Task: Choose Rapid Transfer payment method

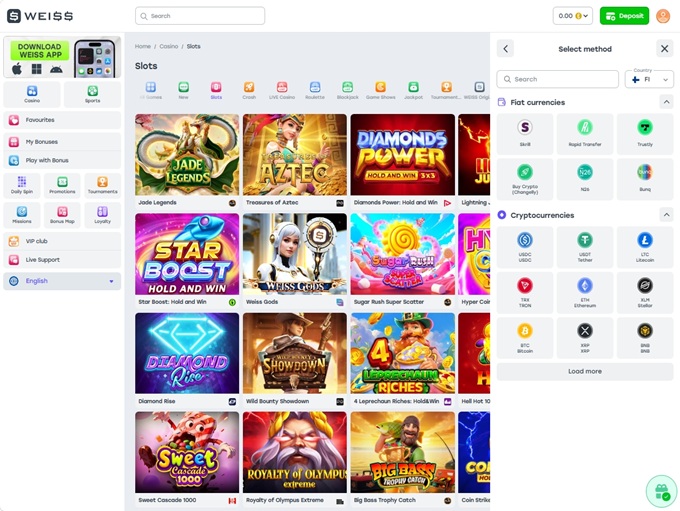Action: [585, 134]
